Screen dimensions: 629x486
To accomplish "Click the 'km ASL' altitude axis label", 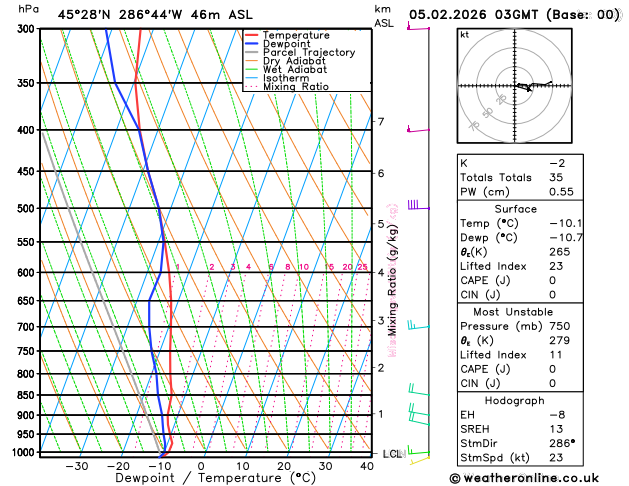I will tap(383, 16).
